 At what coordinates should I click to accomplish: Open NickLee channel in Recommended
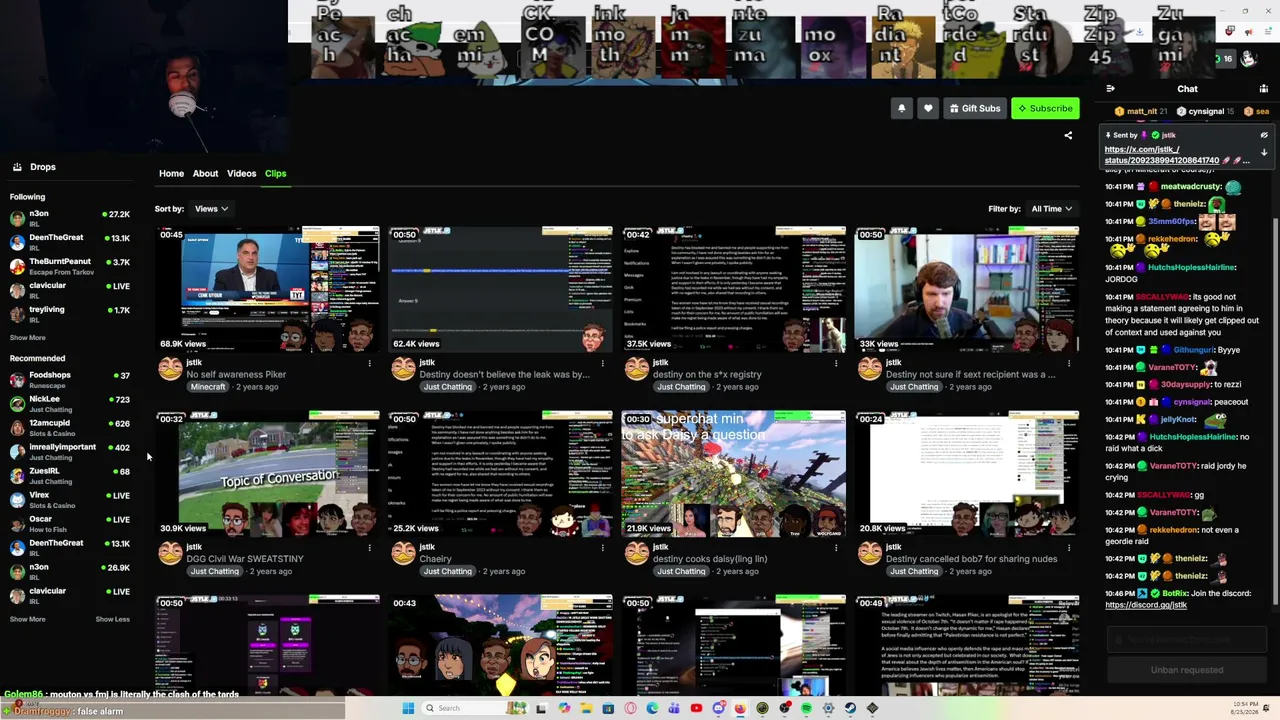[x=70, y=404]
